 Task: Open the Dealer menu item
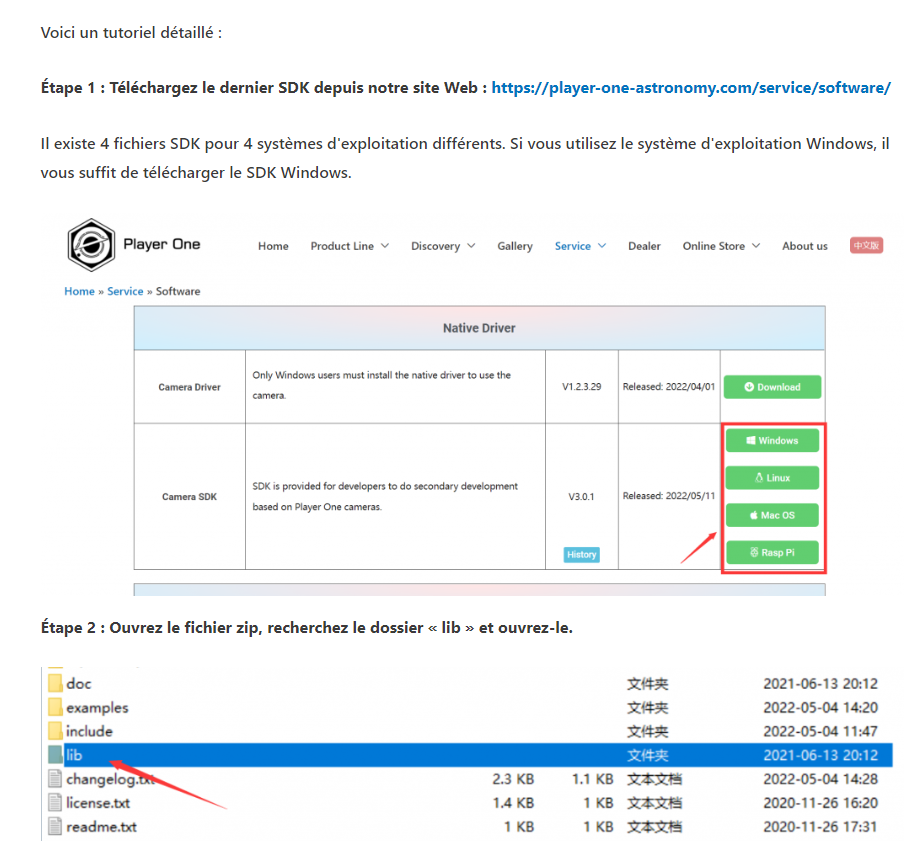pyautogui.click(x=644, y=246)
